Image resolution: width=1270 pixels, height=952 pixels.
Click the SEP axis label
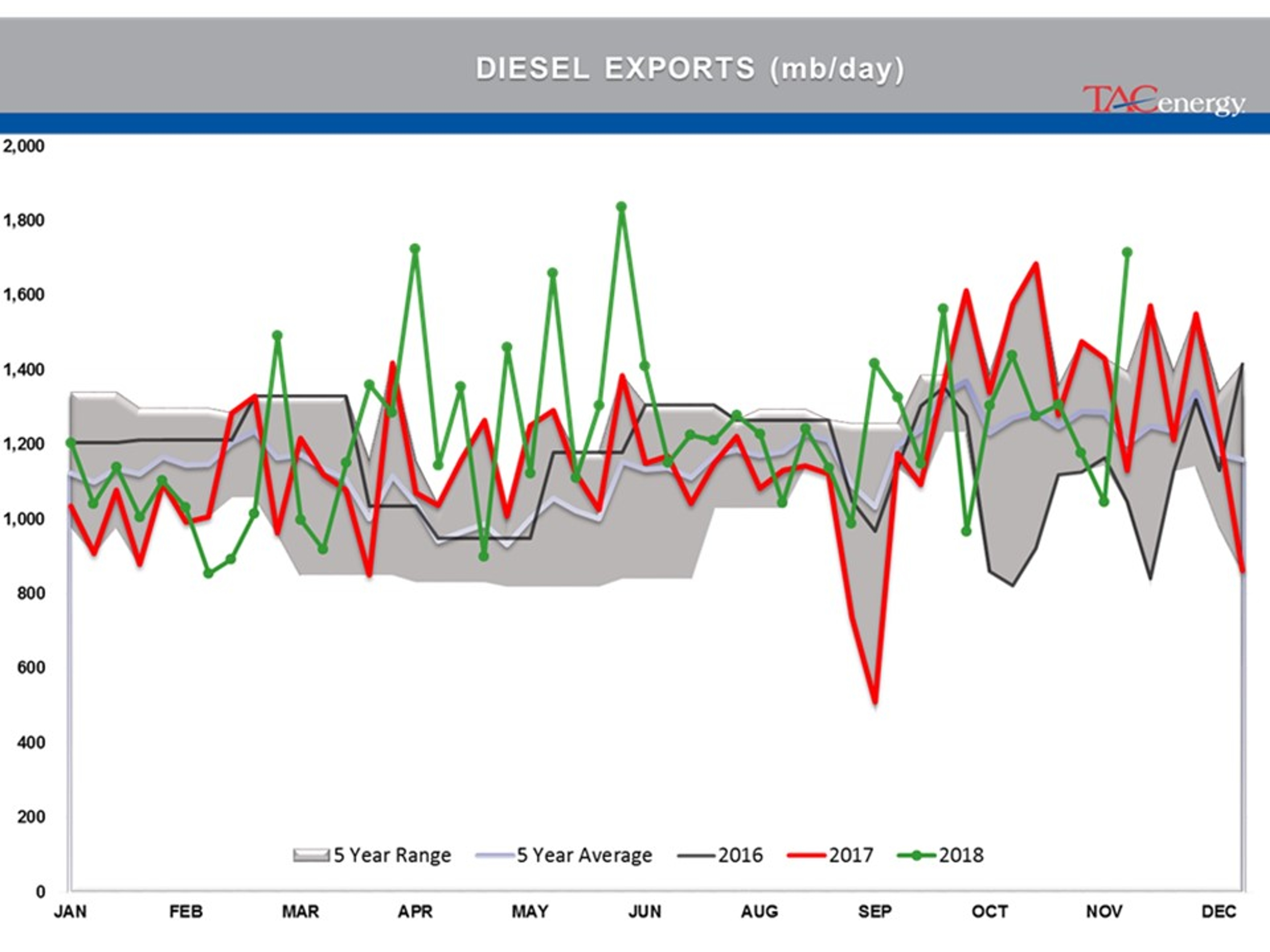coord(874,911)
